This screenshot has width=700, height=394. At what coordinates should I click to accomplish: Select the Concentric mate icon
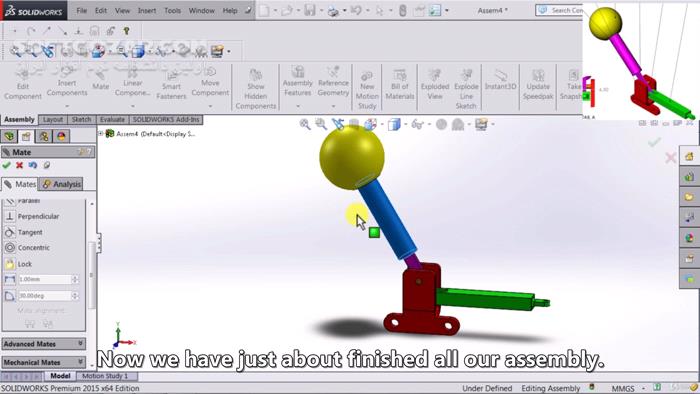point(9,248)
